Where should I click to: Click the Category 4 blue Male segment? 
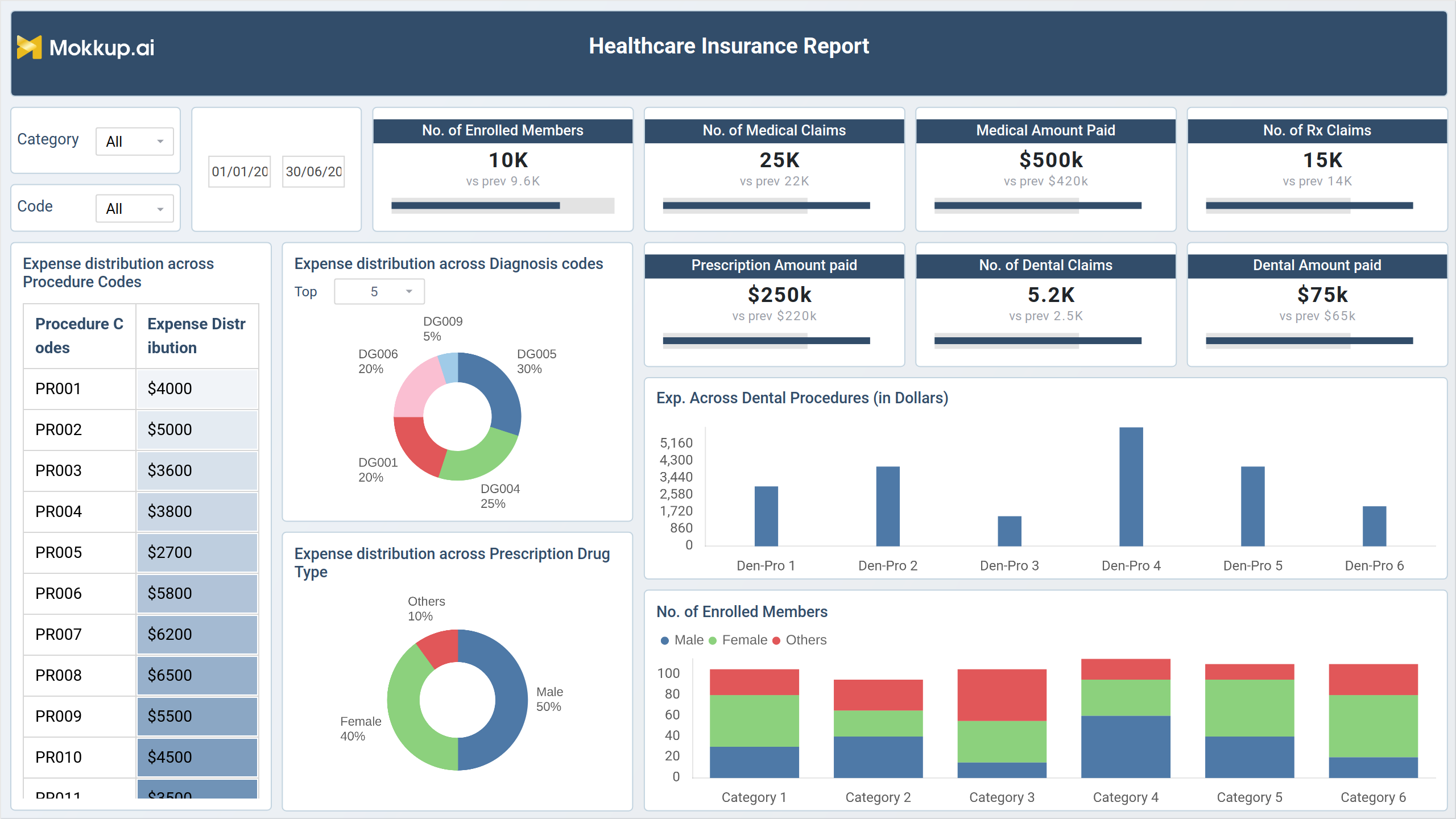pyautogui.click(x=1126, y=747)
